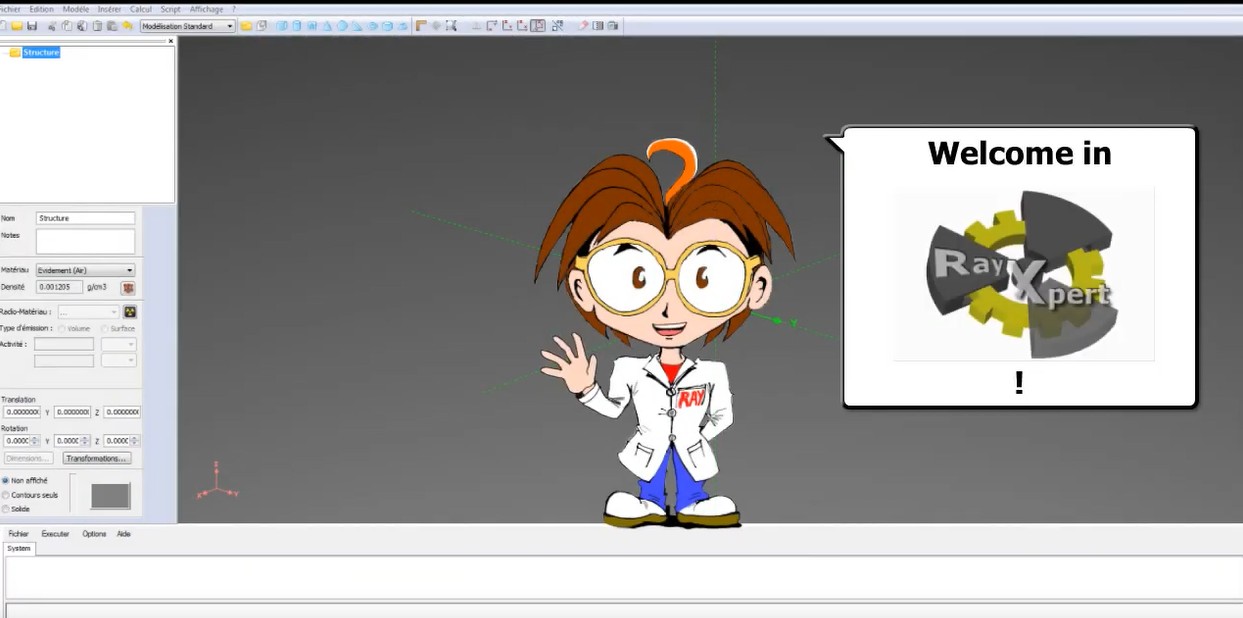The width and height of the screenshot is (1243, 618).
Task: Click the Densité value field
Action: [59, 287]
